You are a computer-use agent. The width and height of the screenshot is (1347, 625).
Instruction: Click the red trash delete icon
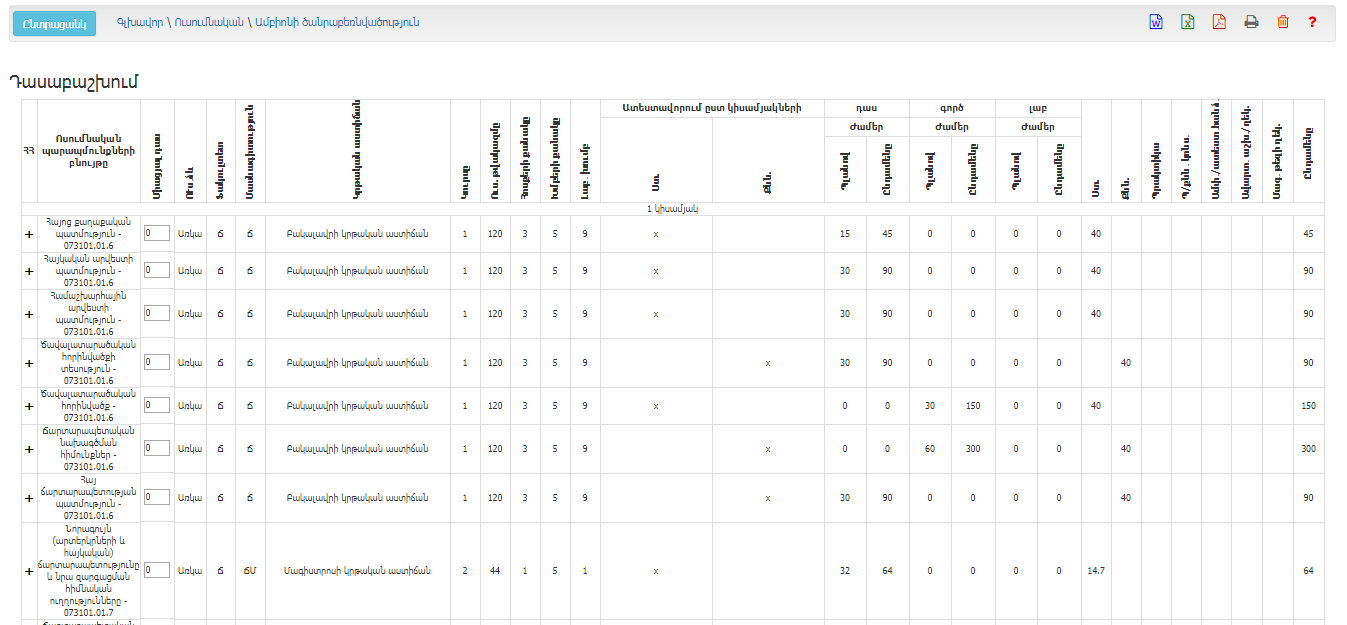pos(1283,22)
